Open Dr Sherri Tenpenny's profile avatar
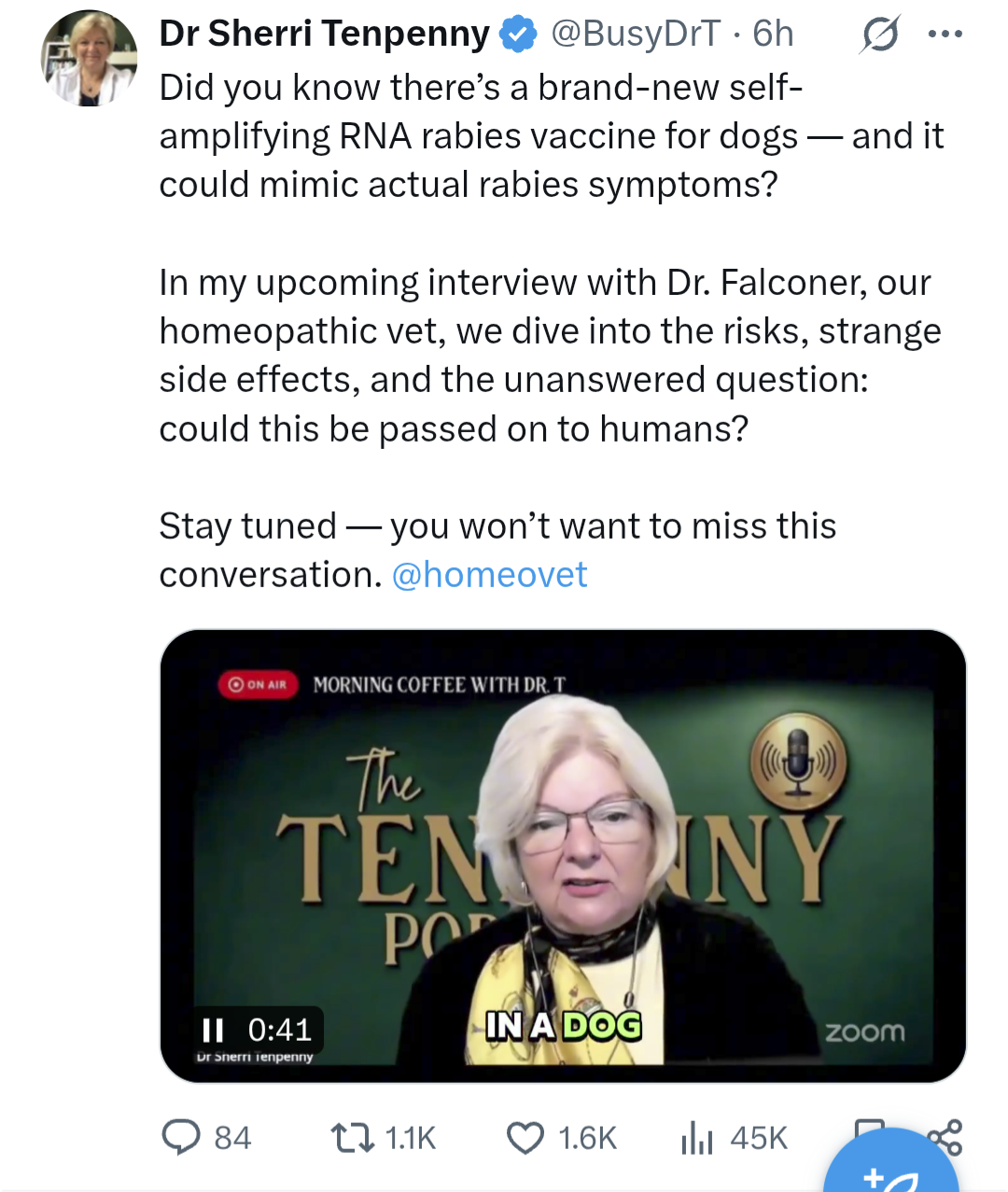1008x1192 pixels. pos(90,58)
